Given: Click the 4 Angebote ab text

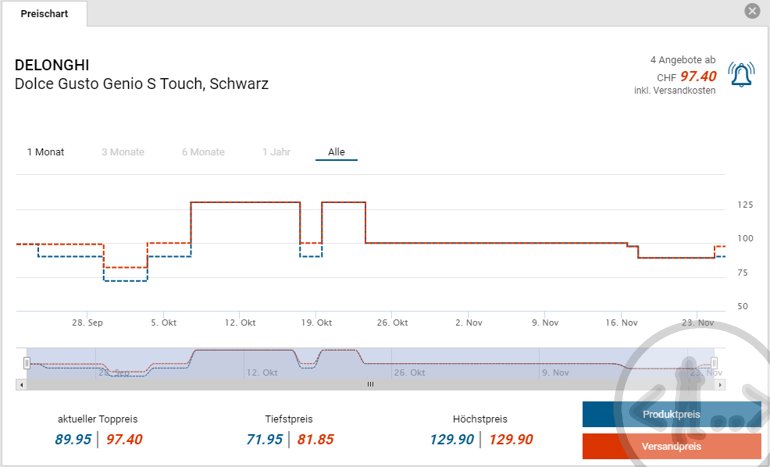Looking at the screenshot, I should click(682, 60).
